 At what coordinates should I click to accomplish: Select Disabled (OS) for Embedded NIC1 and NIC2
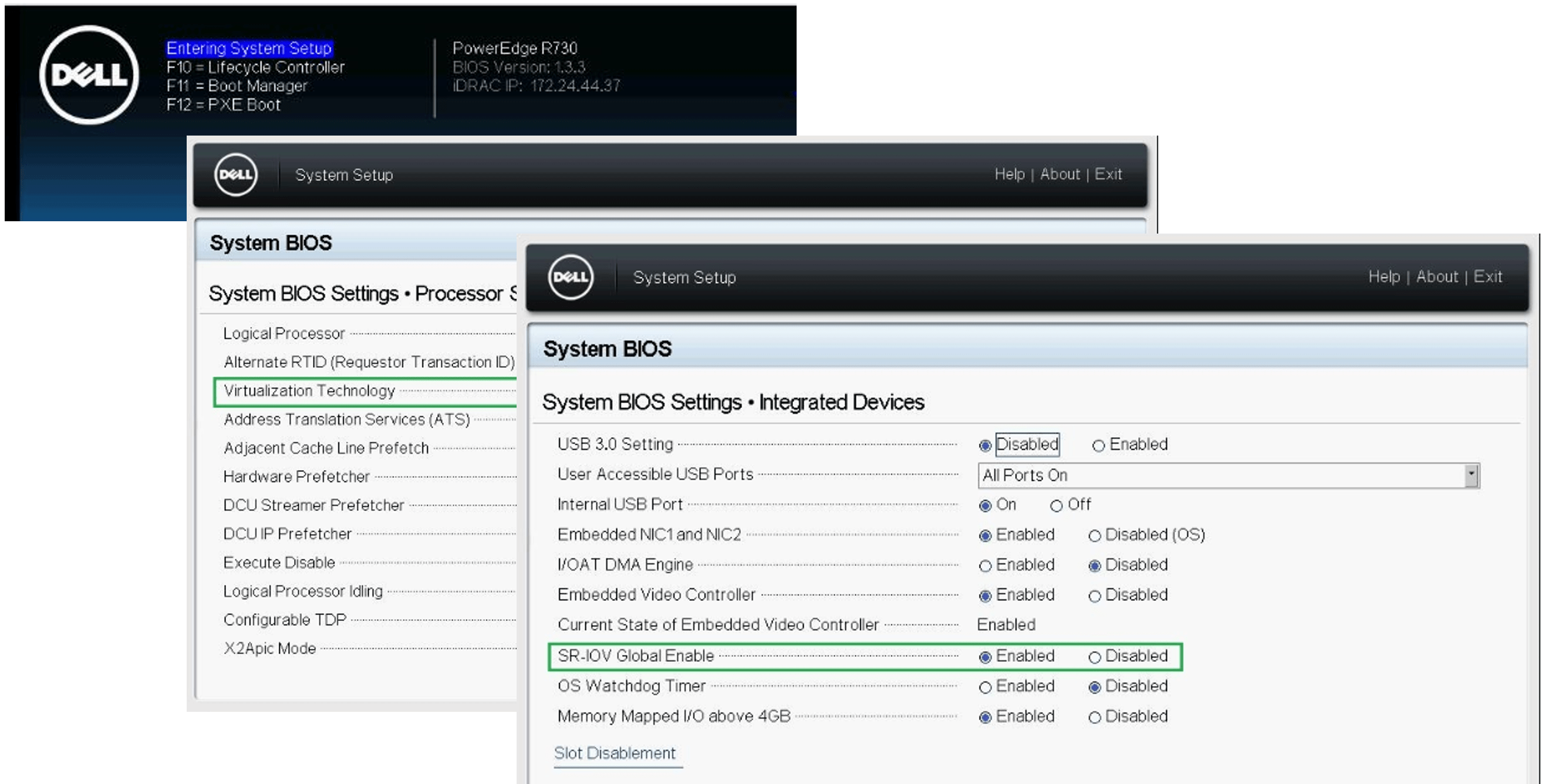point(1094,536)
